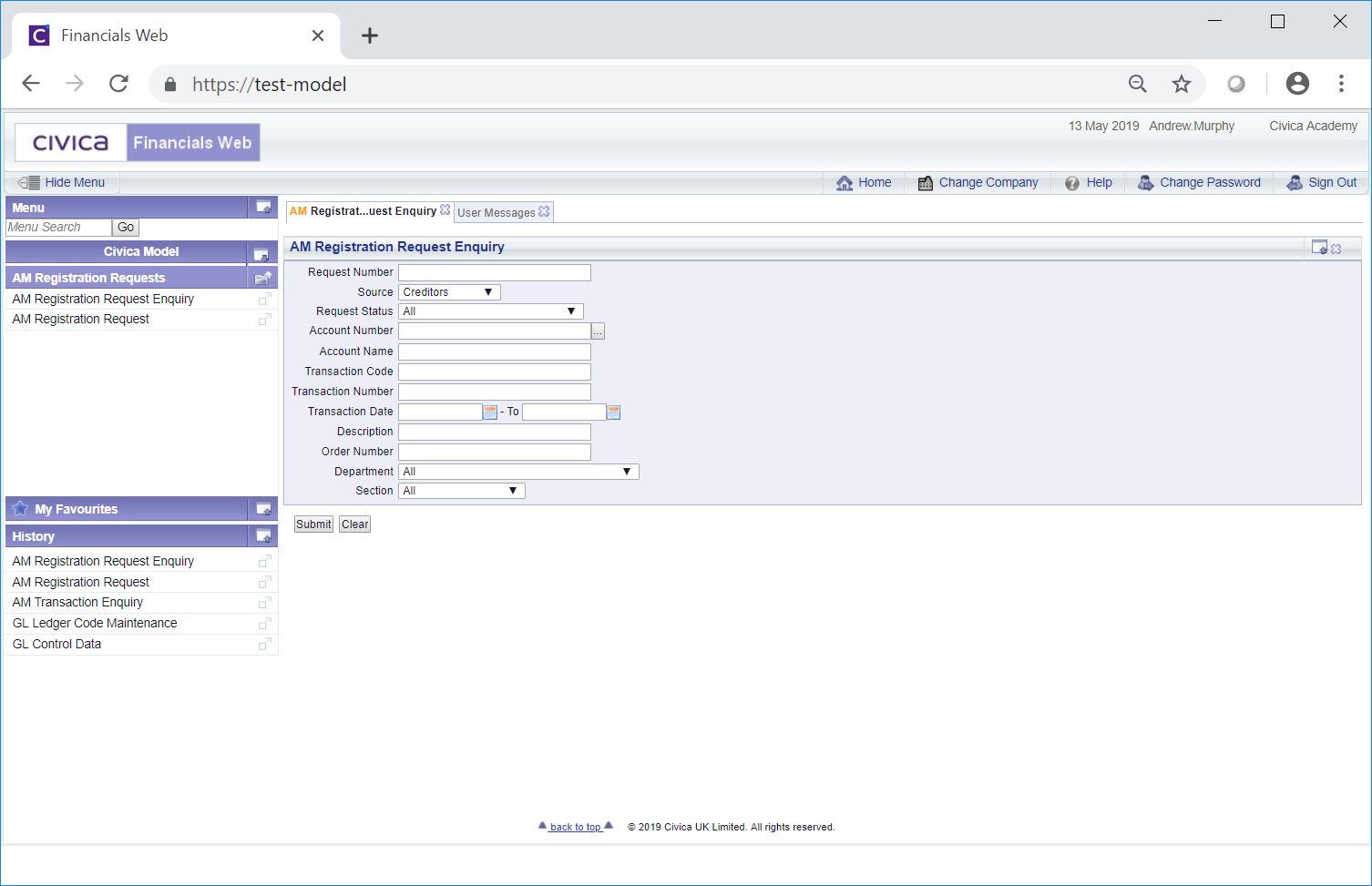This screenshot has height=886, width=1372.
Task: Click the Menu Search input field
Action: pos(58,228)
